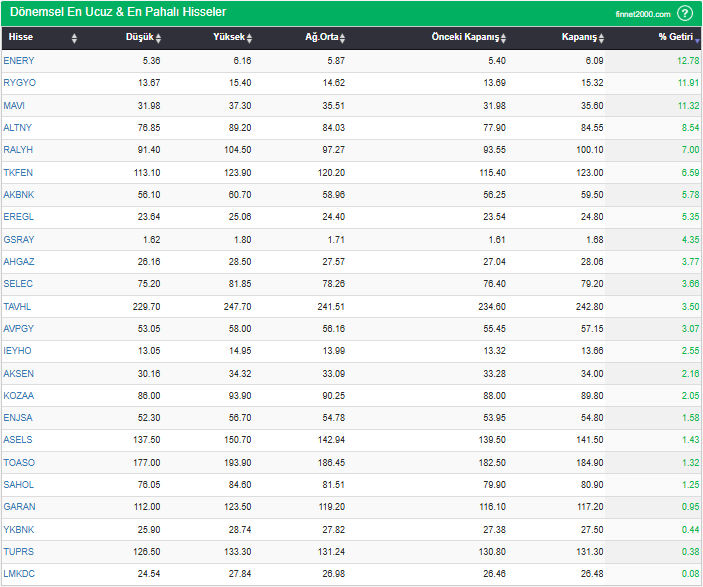Select the RYGYO stock ticker
Image resolution: width=703 pixels, height=587 pixels.
click(x=19, y=83)
